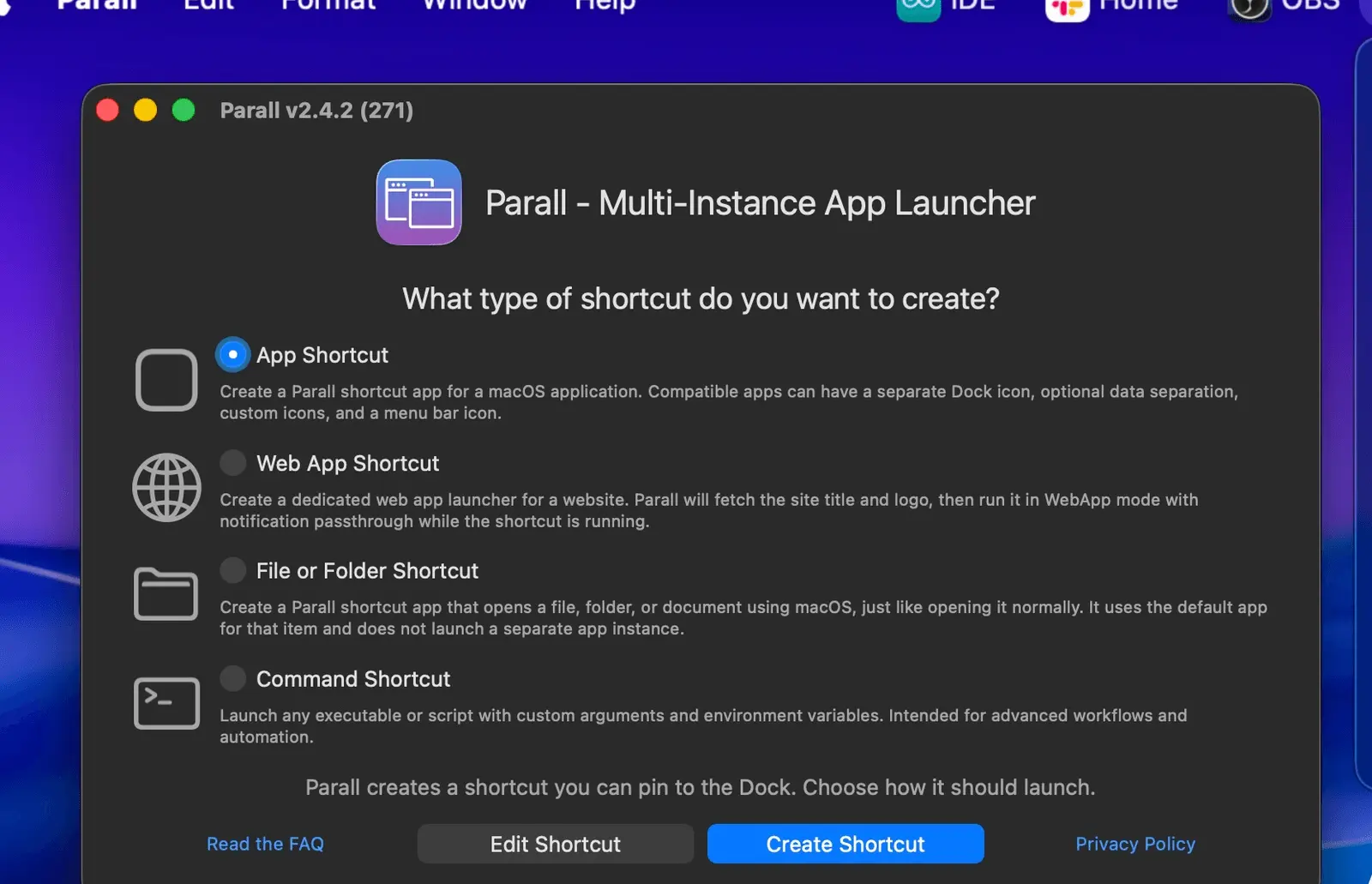
Task: Click the Command Shortcut description text
Action: tap(703, 725)
